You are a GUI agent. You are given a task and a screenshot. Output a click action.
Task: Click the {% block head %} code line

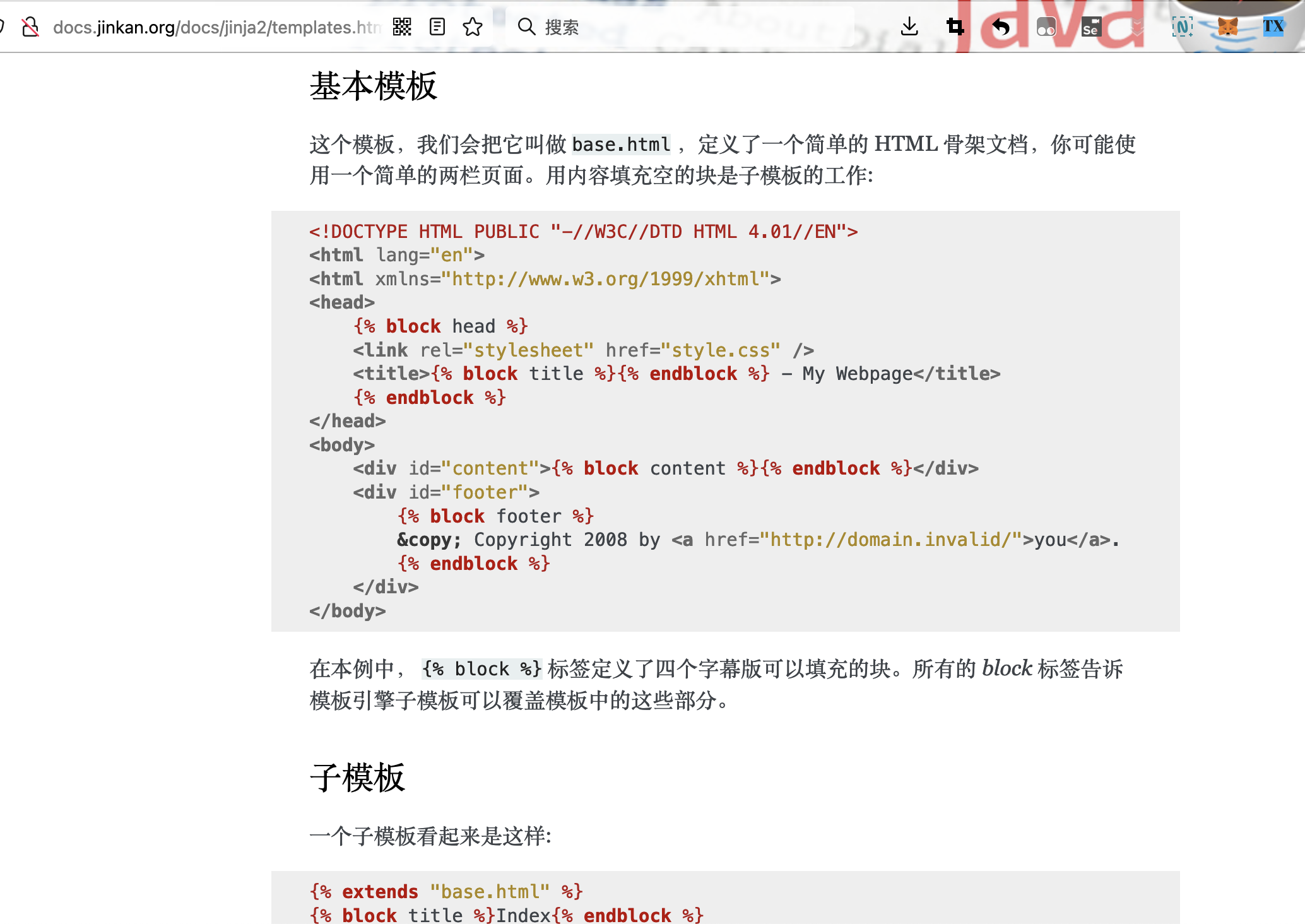pos(440,326)
